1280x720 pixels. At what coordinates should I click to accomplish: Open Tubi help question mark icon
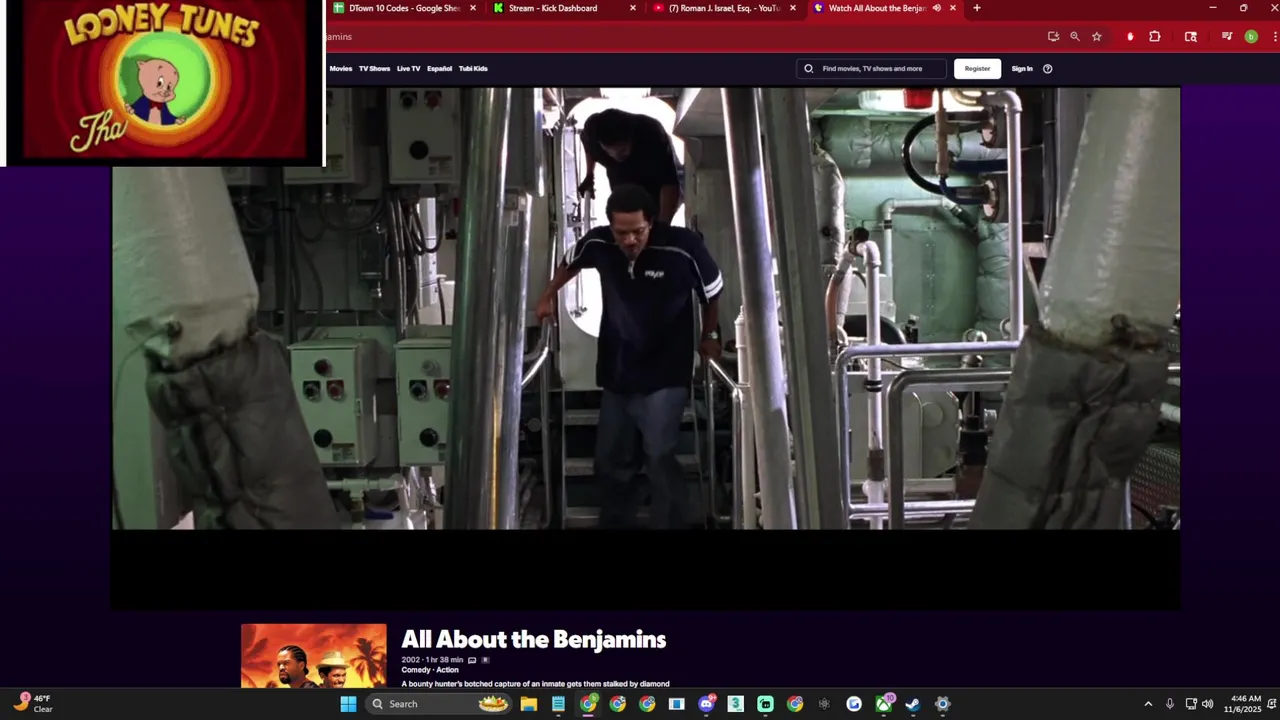pos(1047,69)
